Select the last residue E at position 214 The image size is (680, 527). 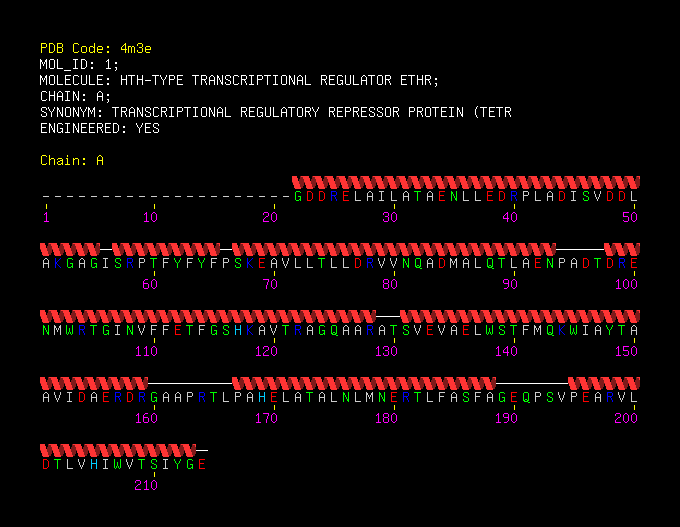point(202,465)
